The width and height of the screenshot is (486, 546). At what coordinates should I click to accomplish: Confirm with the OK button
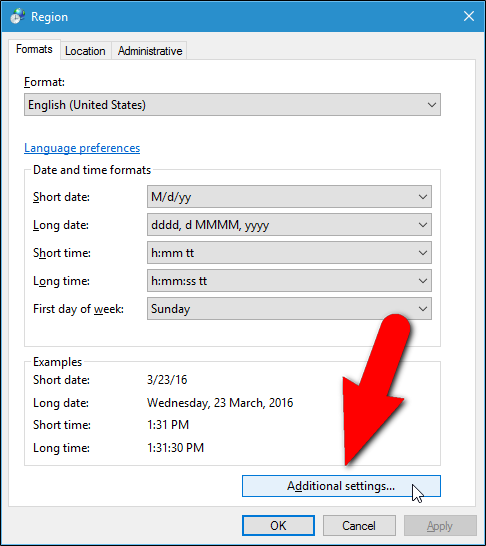click(278, 525)
